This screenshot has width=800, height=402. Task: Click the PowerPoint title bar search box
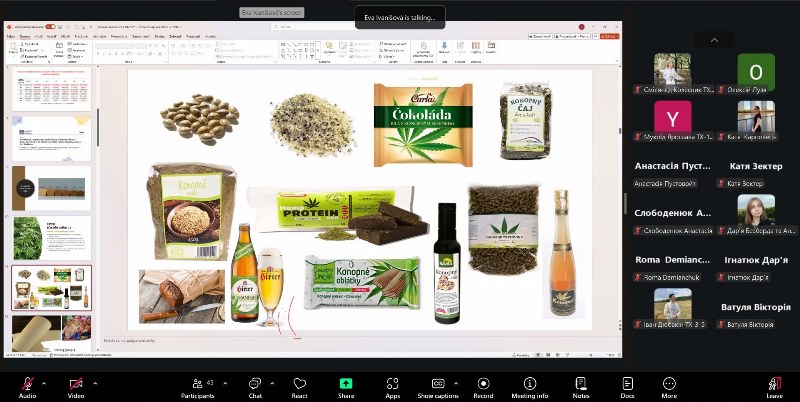click(x=327, y=27)
